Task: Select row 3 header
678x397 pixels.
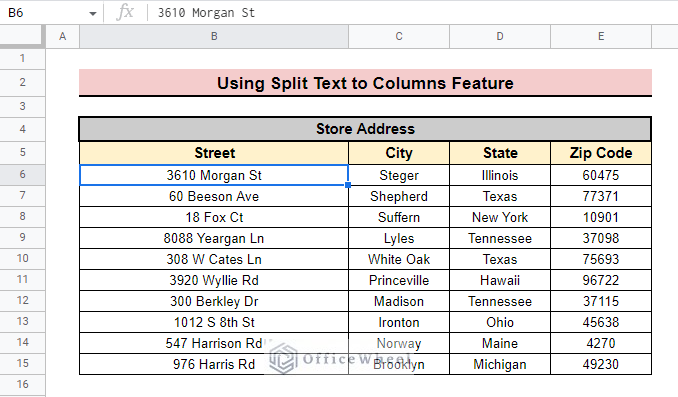Action: [x=22, y=106]
